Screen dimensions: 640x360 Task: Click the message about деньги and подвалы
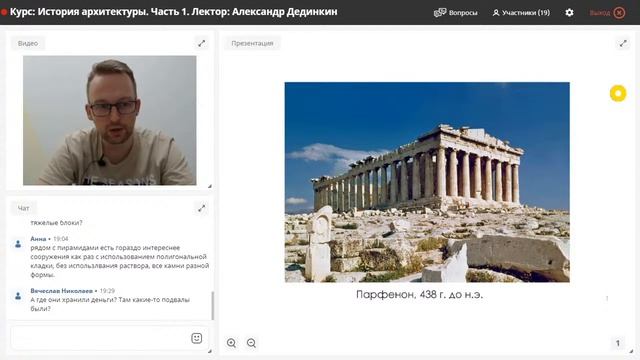(x=110, y=304)
